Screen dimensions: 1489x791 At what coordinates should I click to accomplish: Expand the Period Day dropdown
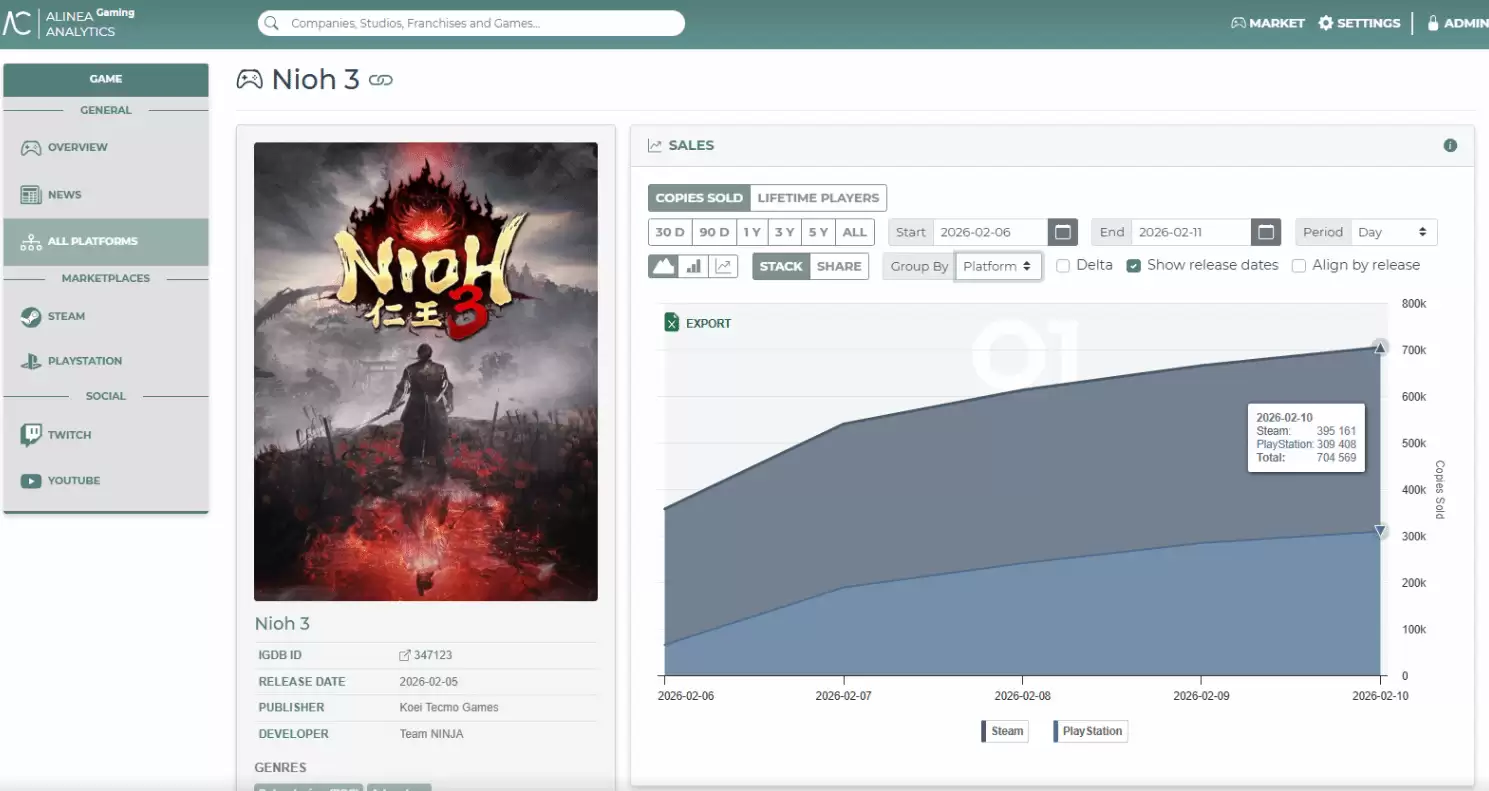(1393, 232)
